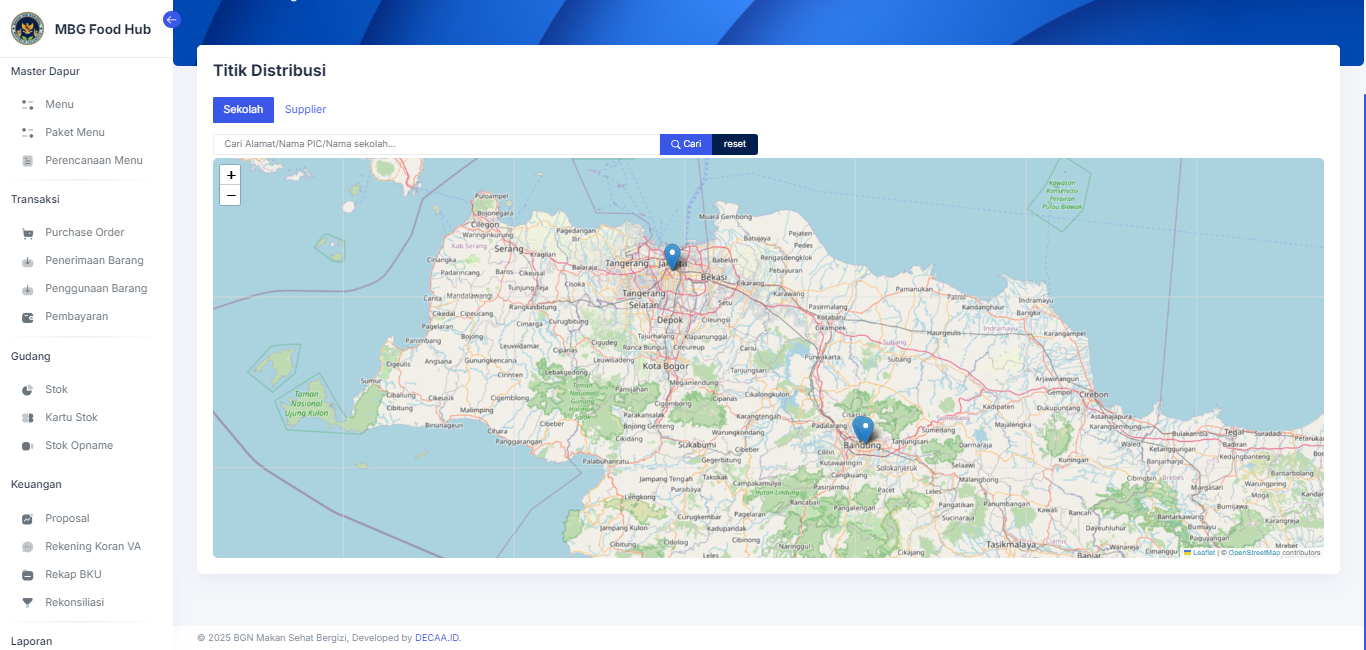The image size is (1366, 650).
Task: Select the Stok Opname icon
Action: tap(27, 445)
